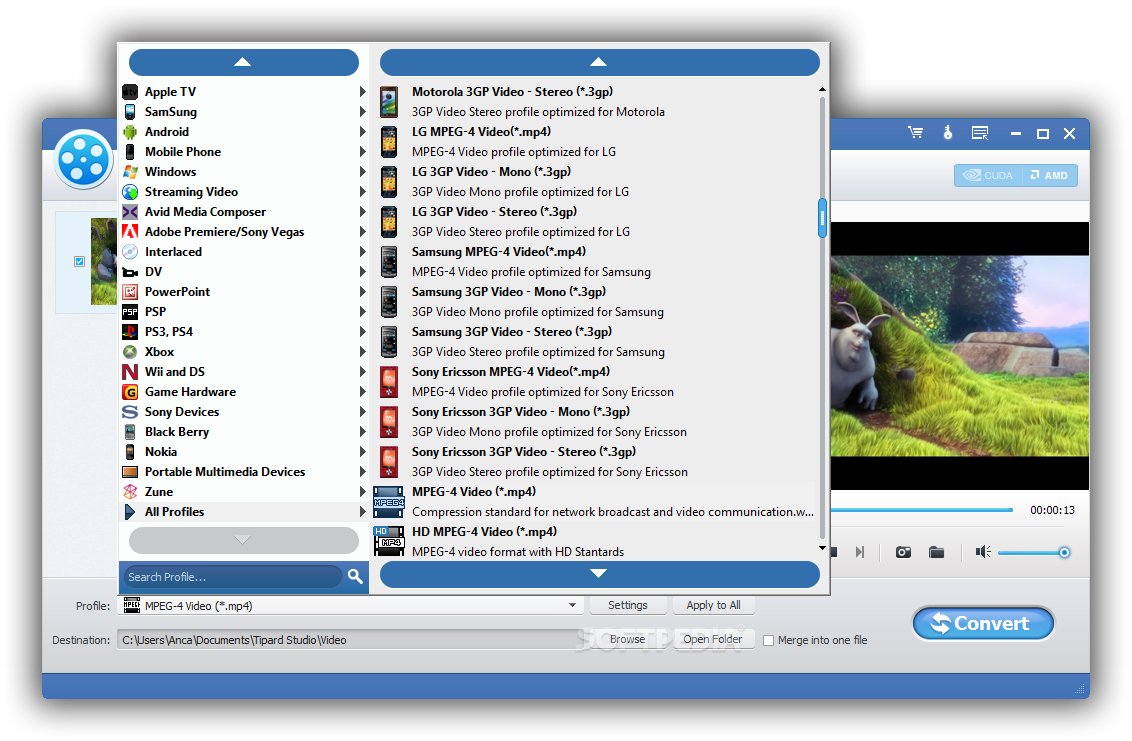Open profile Settings button
Viewport: 1132px width, 741px height.
click(x=627, y=605)
